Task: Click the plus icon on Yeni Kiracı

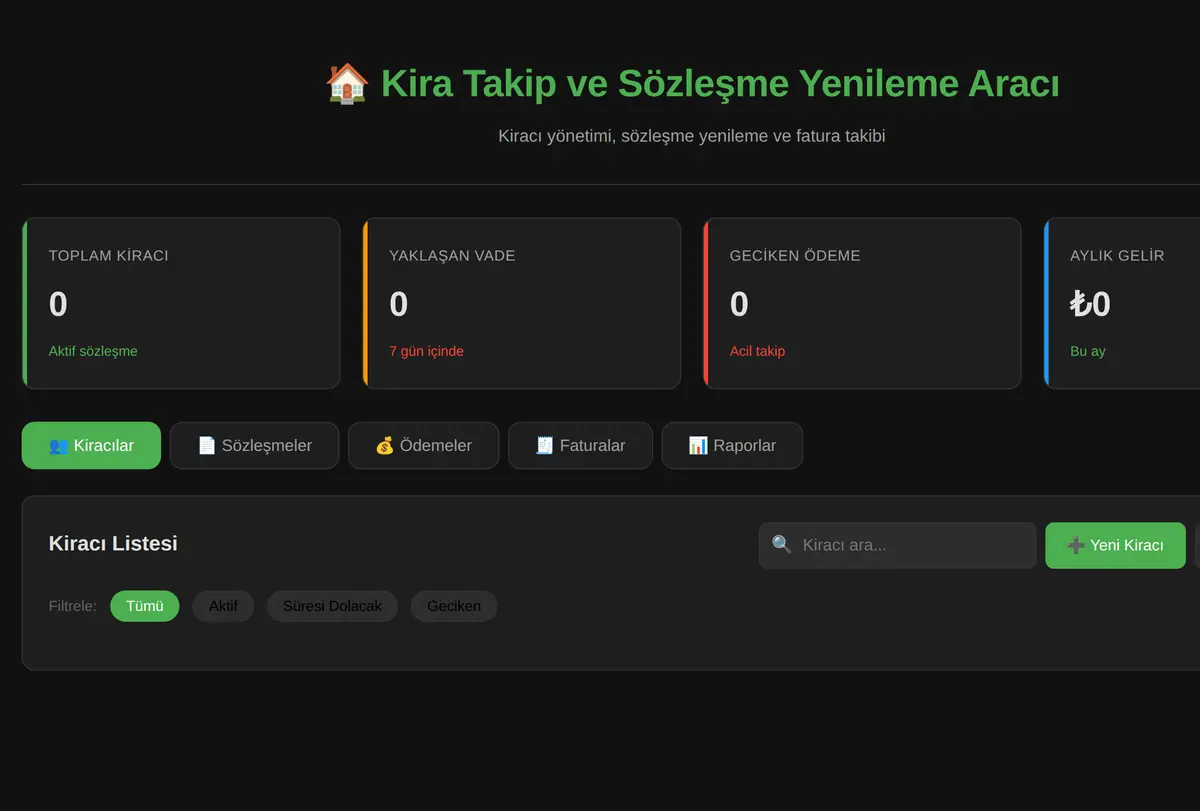Action: coord(1076,545)
